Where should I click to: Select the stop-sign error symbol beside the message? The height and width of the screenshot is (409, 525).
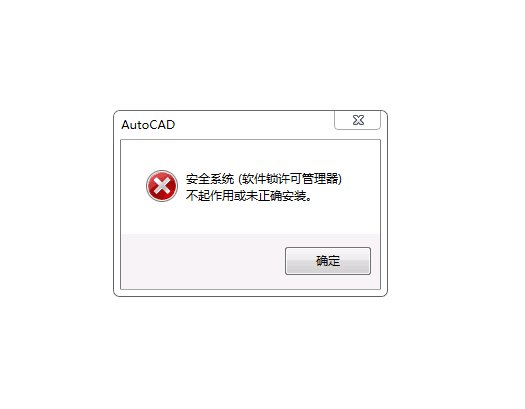tap(162, 186)
